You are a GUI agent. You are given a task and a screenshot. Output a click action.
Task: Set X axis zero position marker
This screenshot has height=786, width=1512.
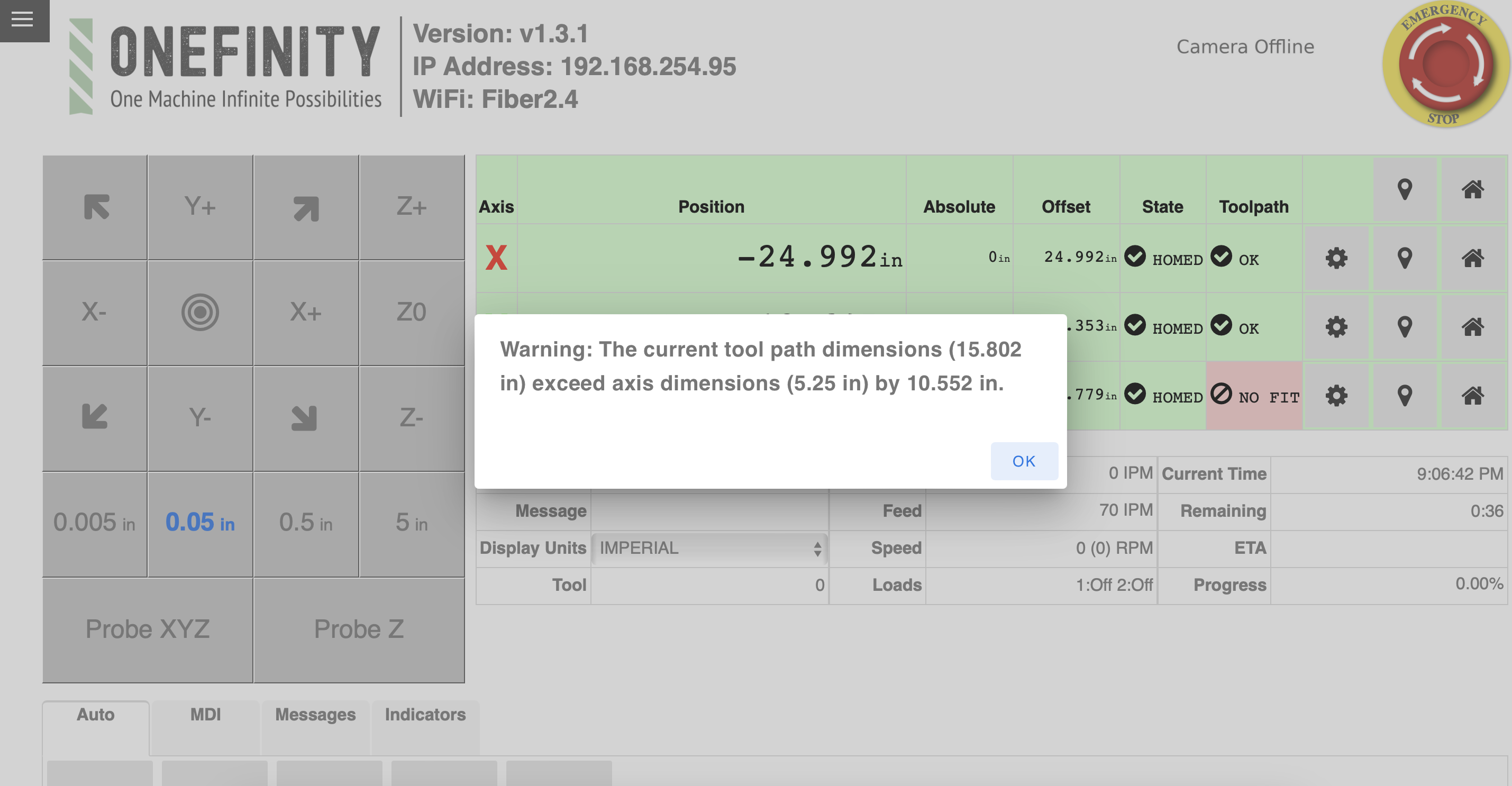click(x=1404, y=258)
